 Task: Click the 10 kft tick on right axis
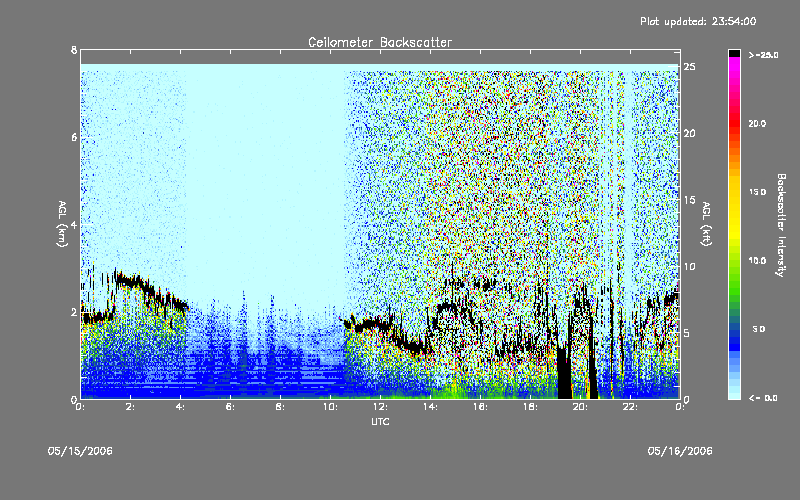(690, 266)
